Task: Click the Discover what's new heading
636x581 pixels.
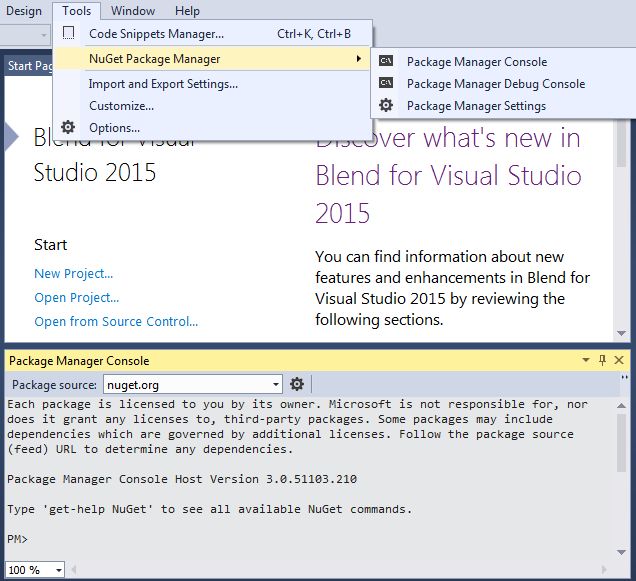Action: point(448,175)
